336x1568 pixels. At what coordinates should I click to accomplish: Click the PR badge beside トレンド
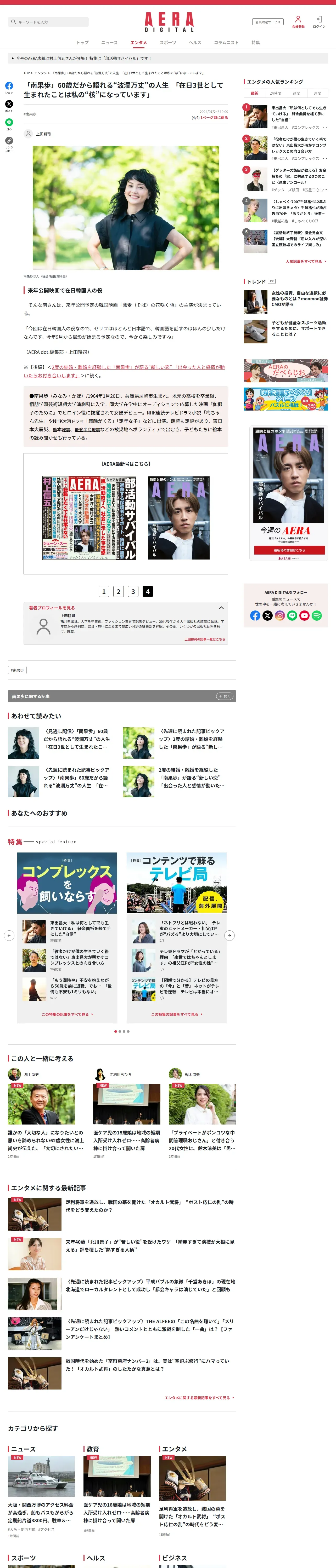click(271, 281)
